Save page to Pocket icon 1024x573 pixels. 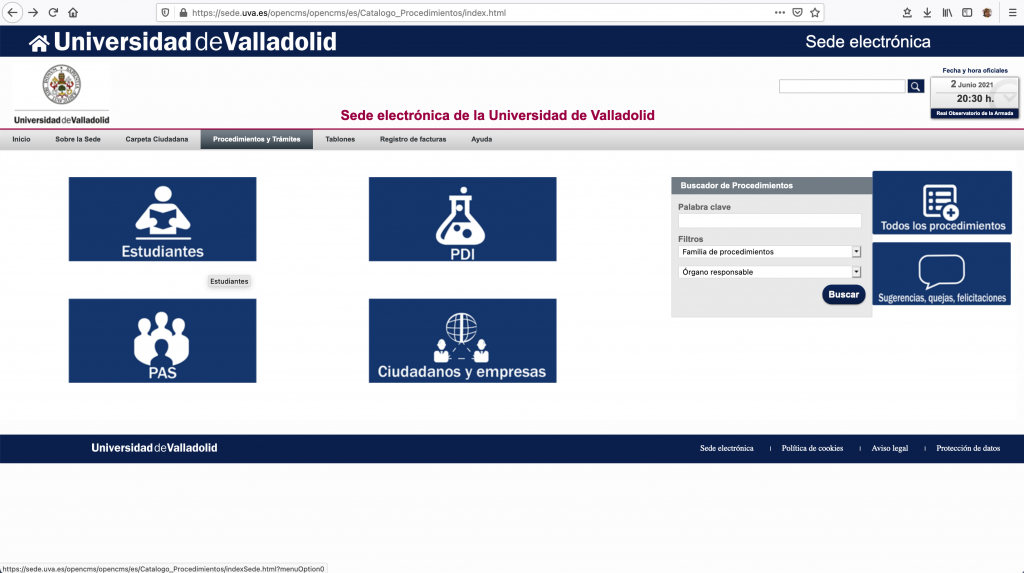pyautogui.click(x=797, y=12)
